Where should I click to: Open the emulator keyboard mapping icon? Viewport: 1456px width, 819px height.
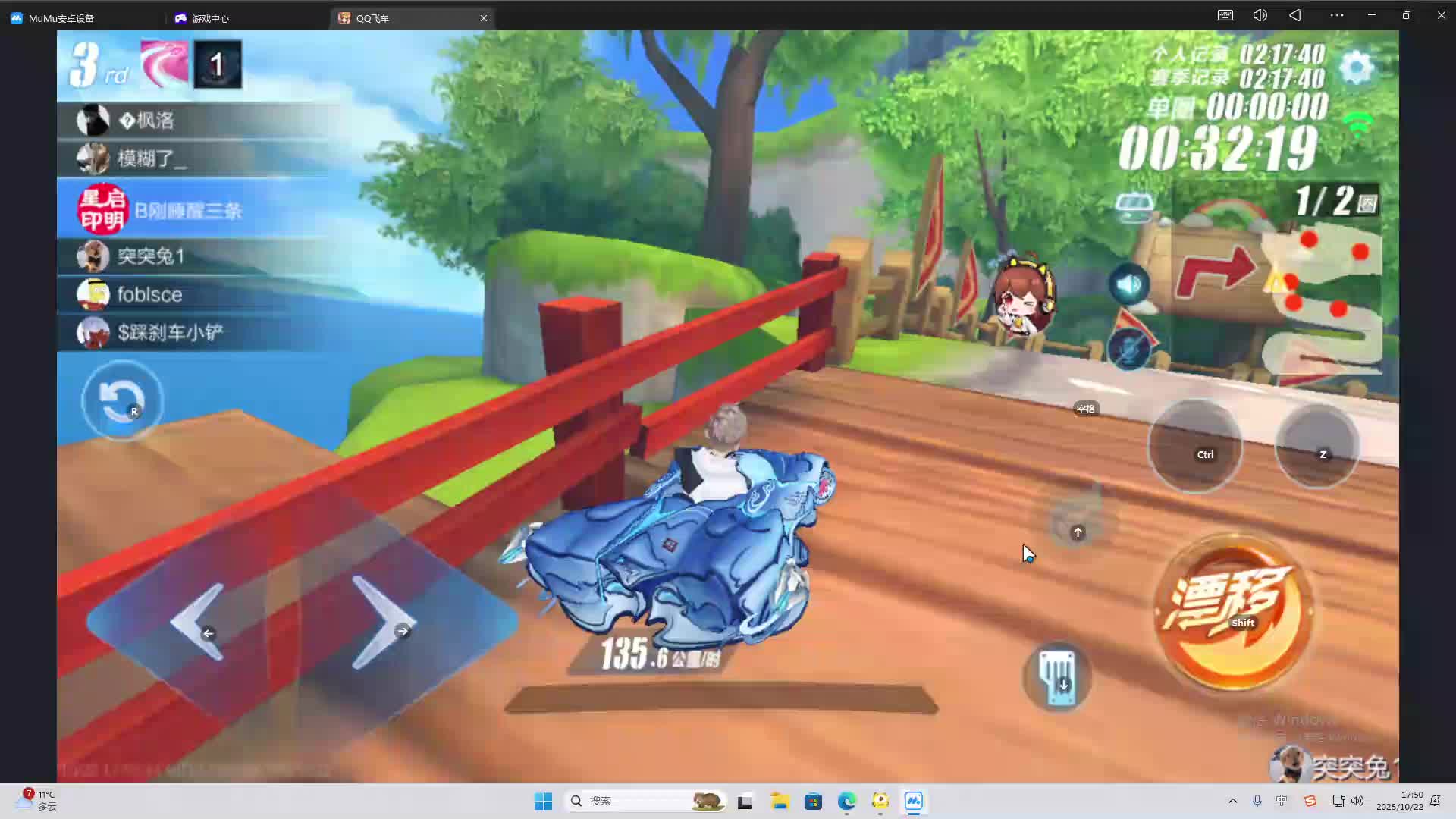tap(1225, 15)
